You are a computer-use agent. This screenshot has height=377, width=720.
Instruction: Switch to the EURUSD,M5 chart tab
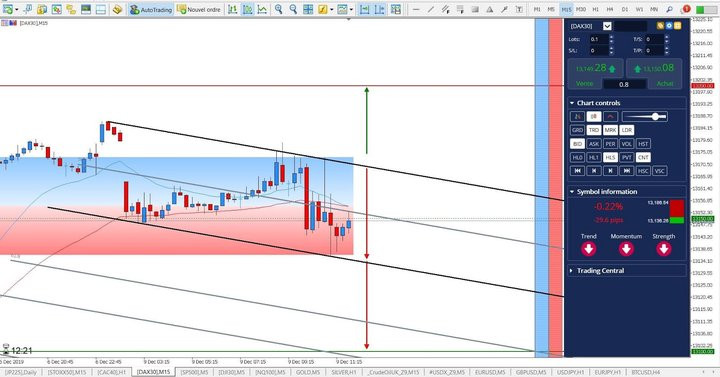tap(490, 372)
